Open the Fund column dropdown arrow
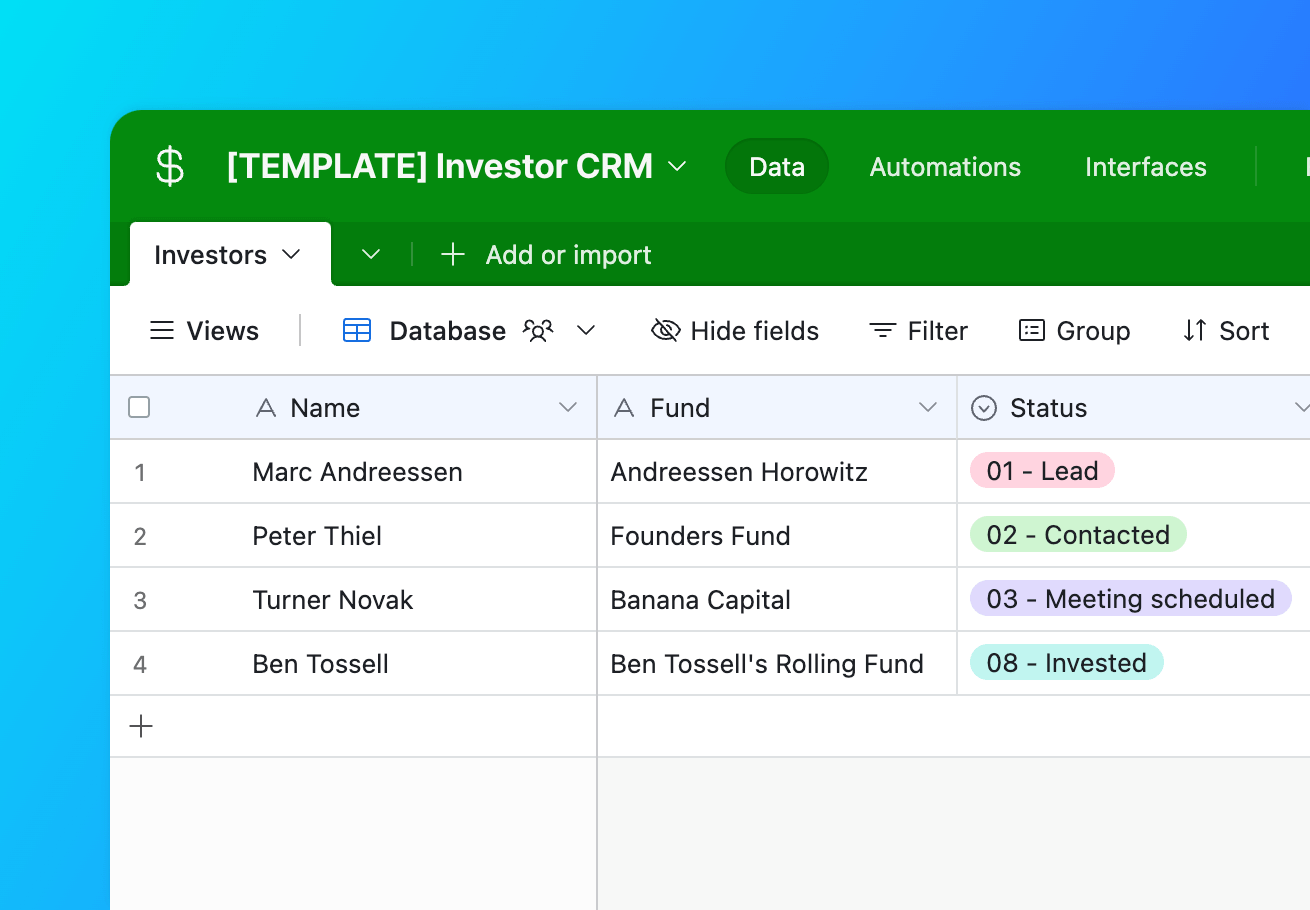 tap(928, 407)
